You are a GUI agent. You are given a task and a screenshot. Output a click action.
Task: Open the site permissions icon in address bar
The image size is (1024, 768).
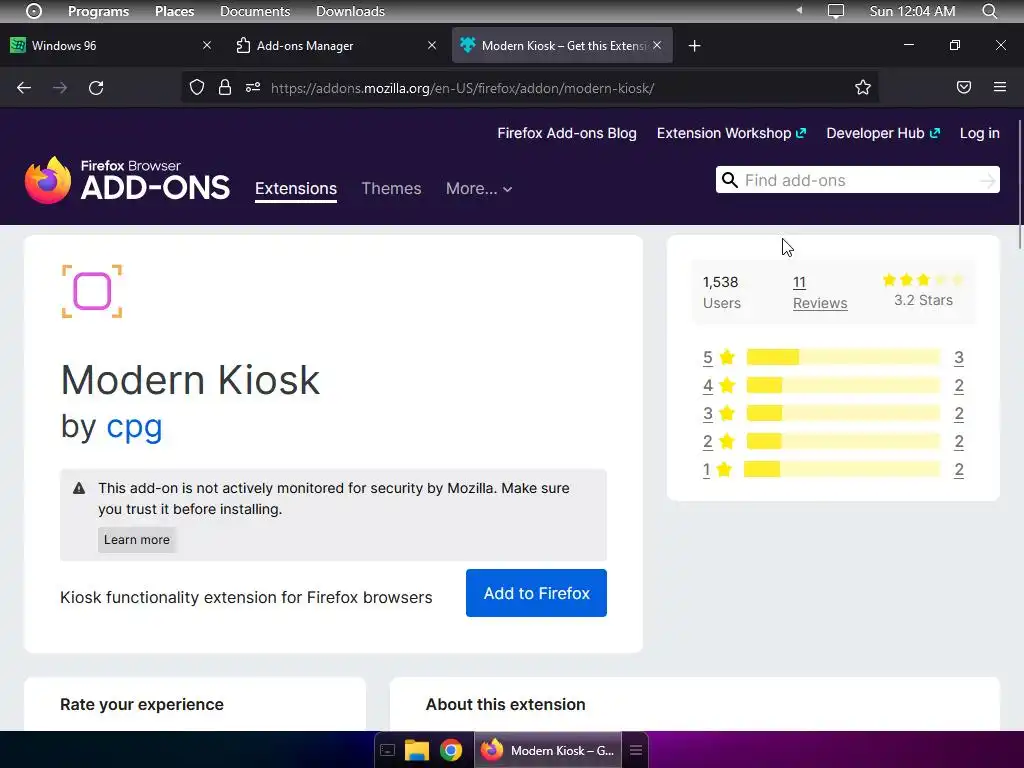point(253,88)
